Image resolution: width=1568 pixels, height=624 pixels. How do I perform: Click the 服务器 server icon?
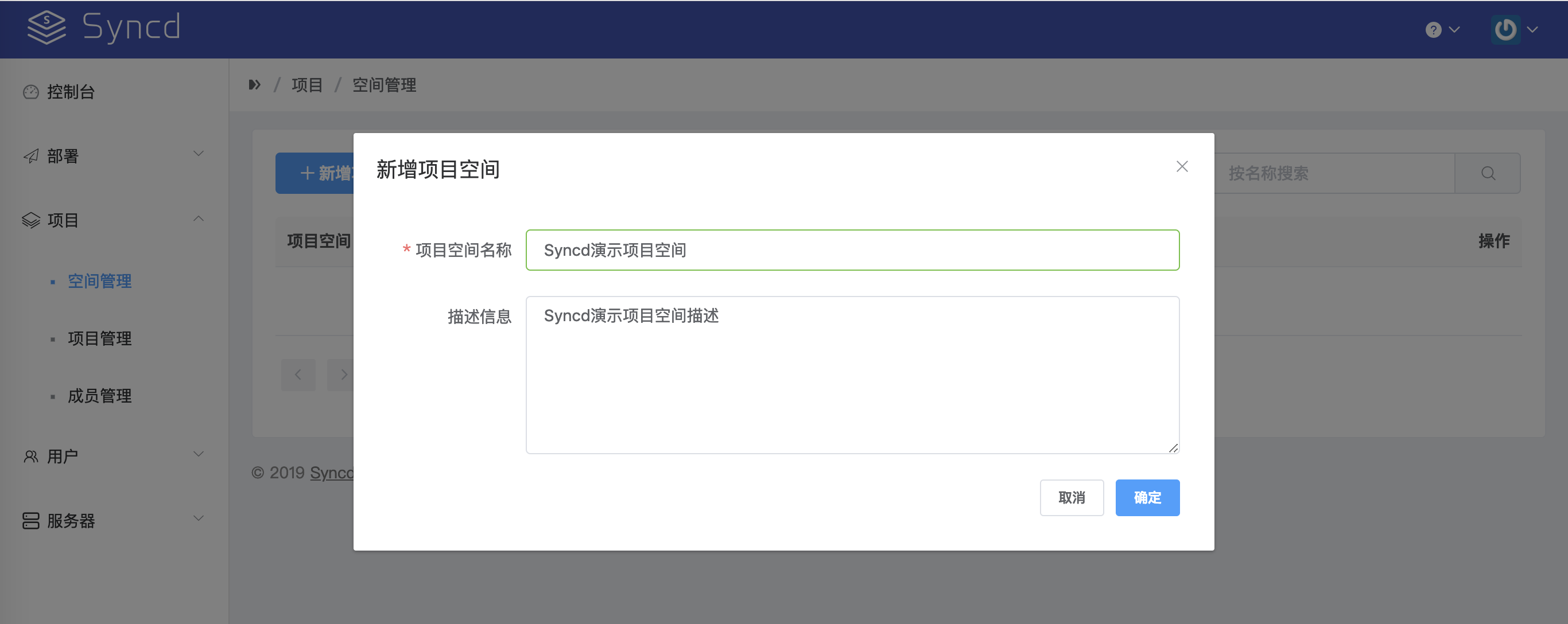30,521
